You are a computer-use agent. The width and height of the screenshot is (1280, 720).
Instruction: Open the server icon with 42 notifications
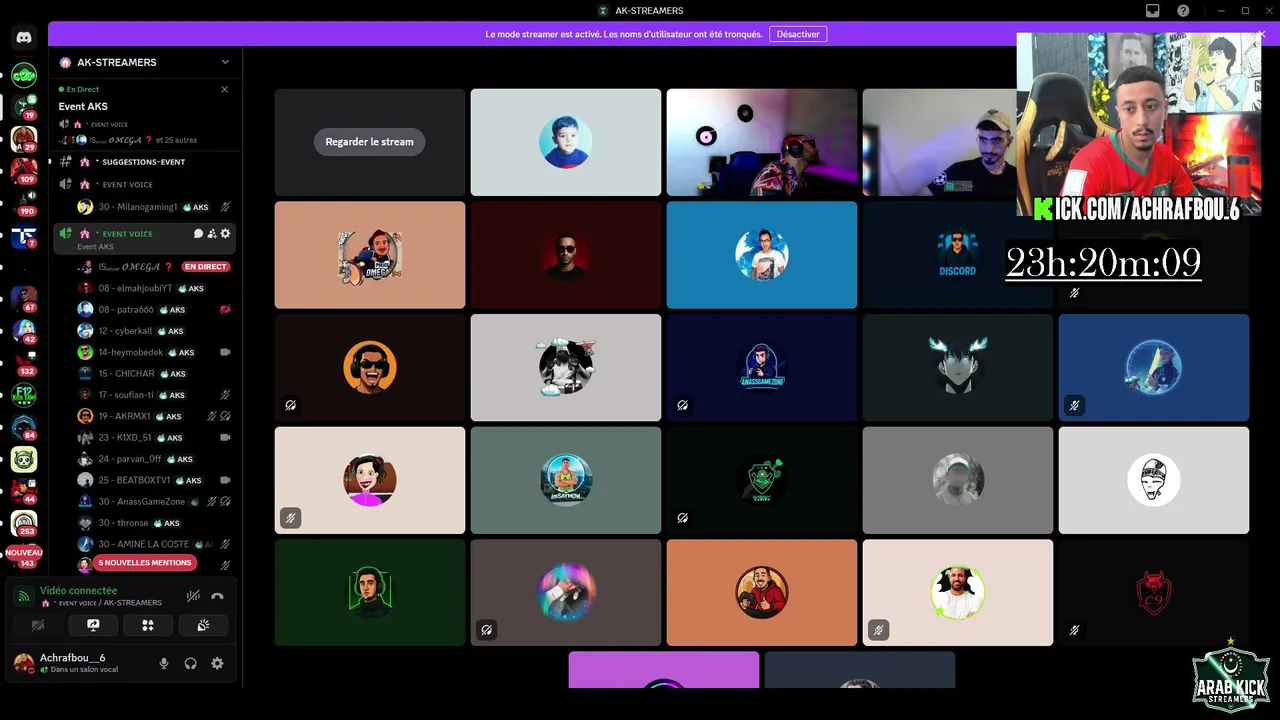(24, 331)
